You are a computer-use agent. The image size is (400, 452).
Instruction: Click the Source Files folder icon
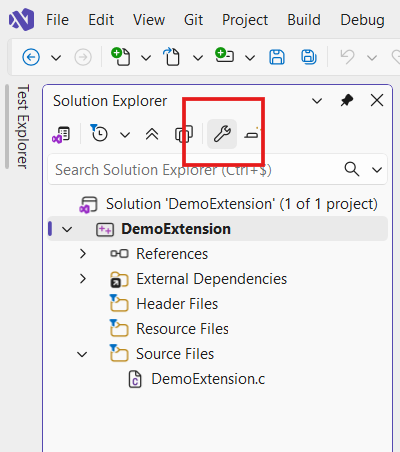click(x=119, y=353)
